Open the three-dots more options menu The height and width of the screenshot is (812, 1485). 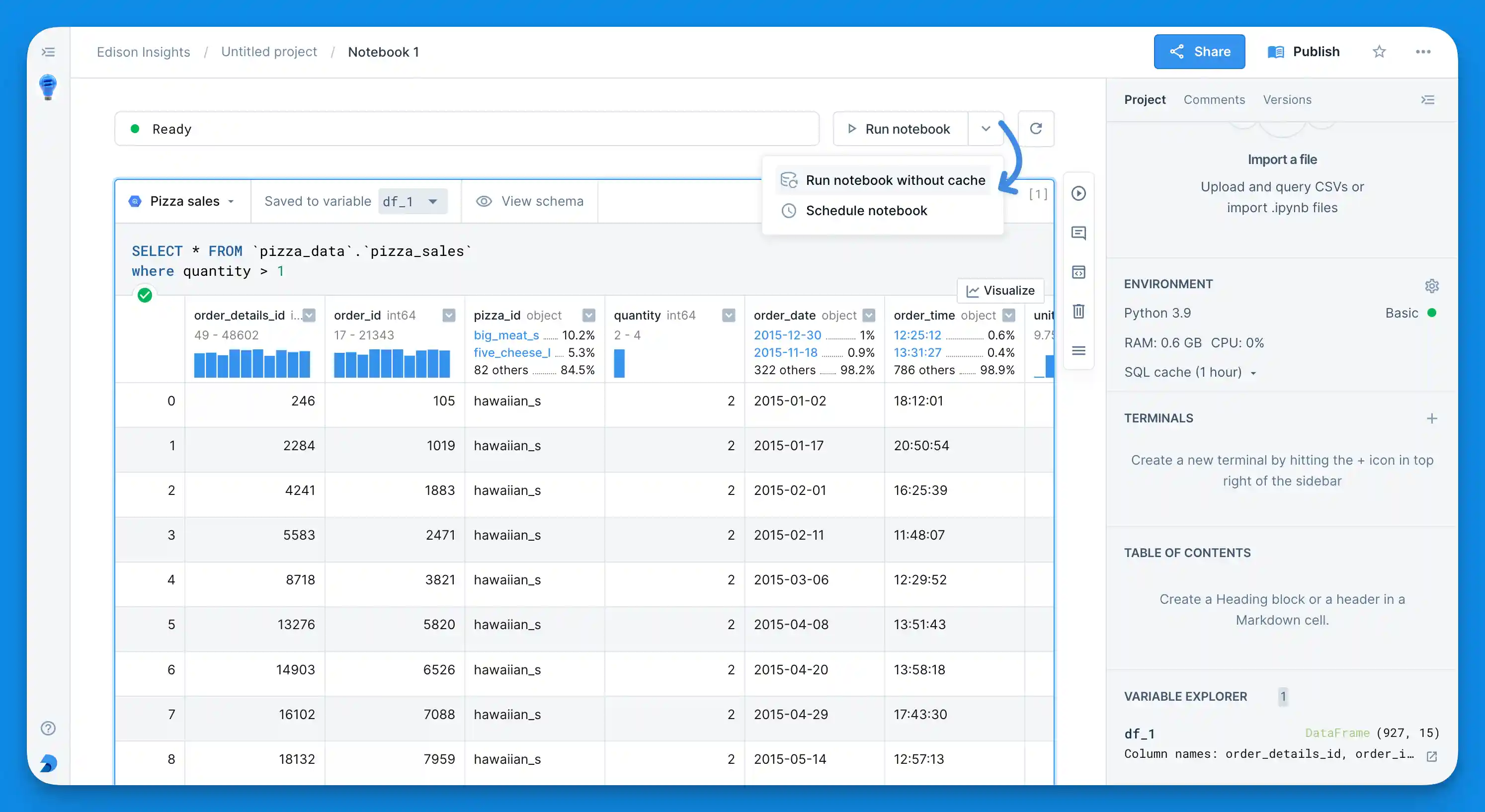tap(1423, 52)
